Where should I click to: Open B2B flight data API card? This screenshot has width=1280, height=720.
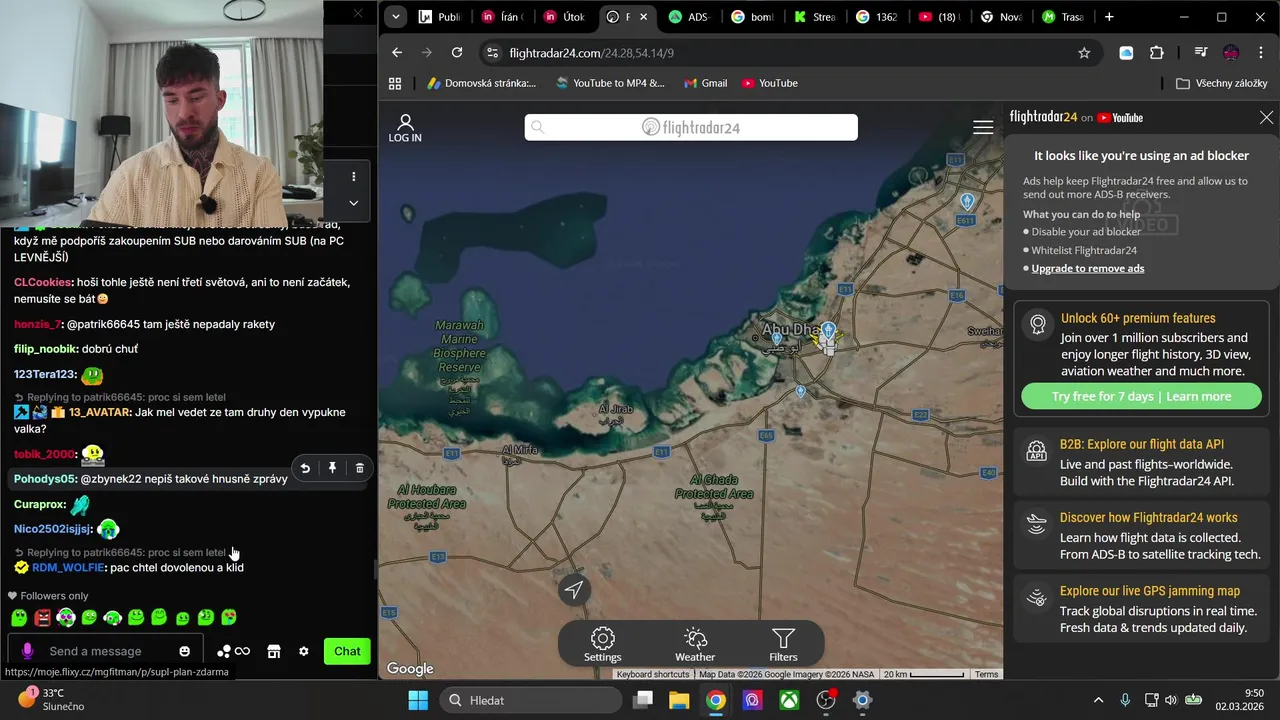tap(1141, 462)
